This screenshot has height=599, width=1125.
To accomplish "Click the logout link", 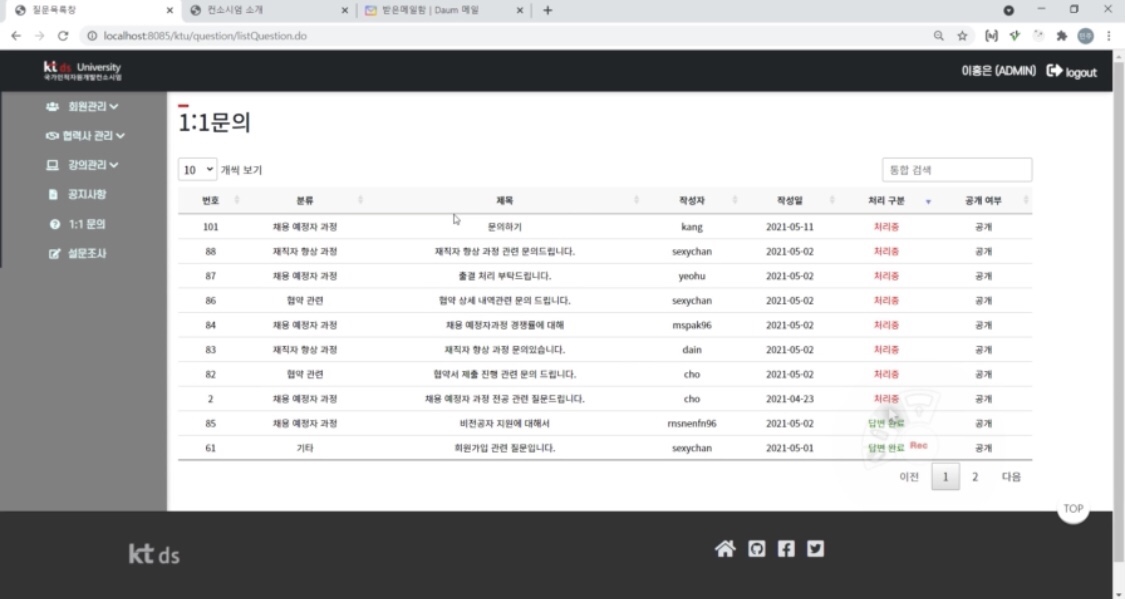I will [x=1081, y=72].
